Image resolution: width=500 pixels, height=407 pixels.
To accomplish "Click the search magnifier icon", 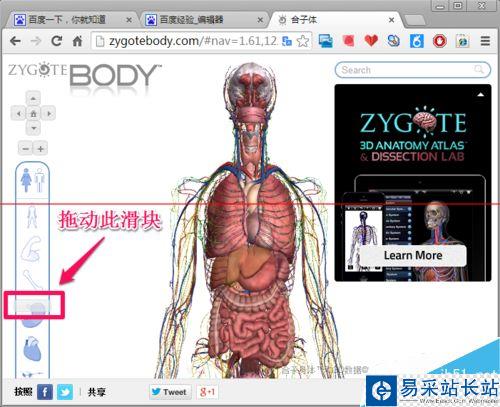I will (479, 69).
